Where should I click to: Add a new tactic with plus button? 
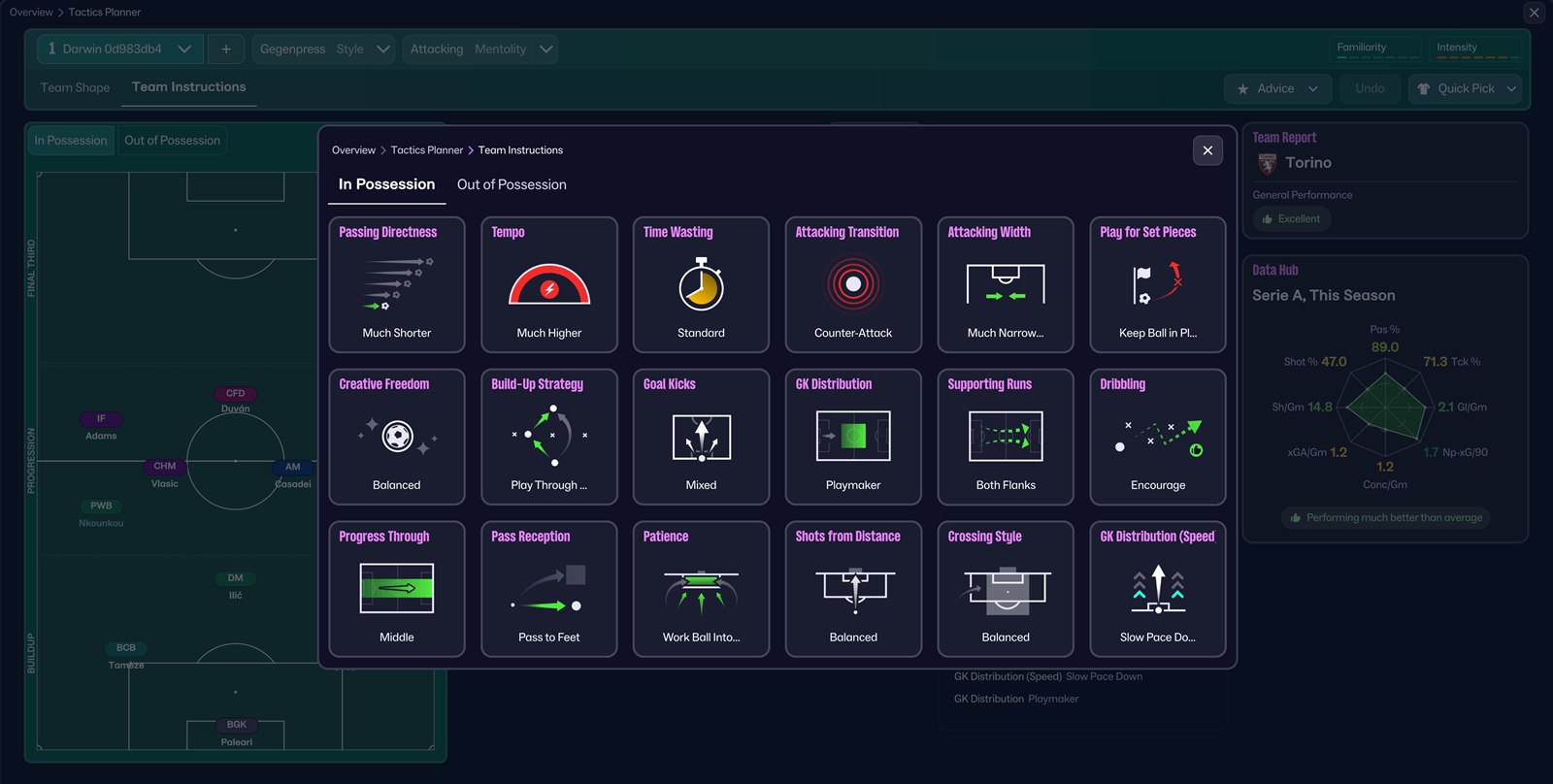226,49
